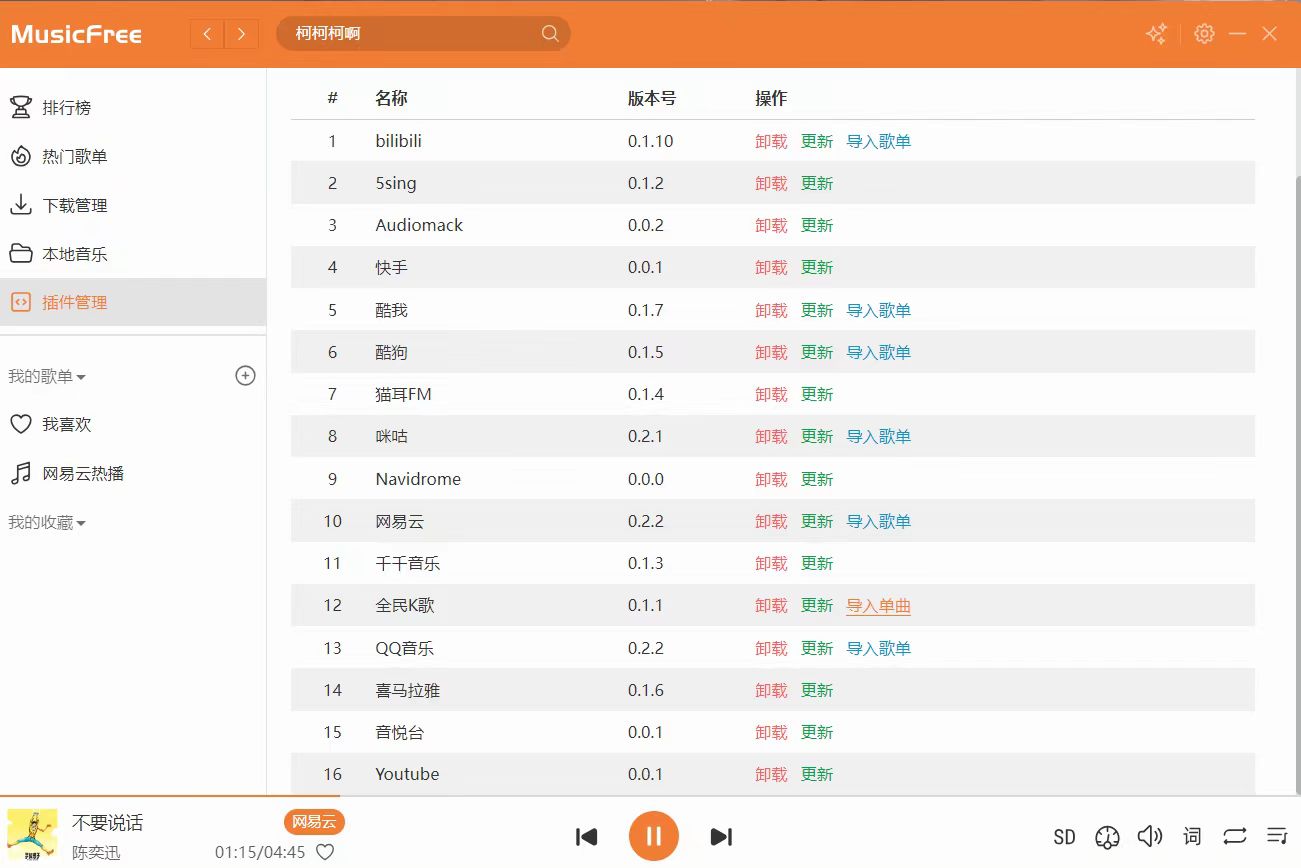Update the Youtube plugin
1301x868 pixels.
click(x=817, y=774)
